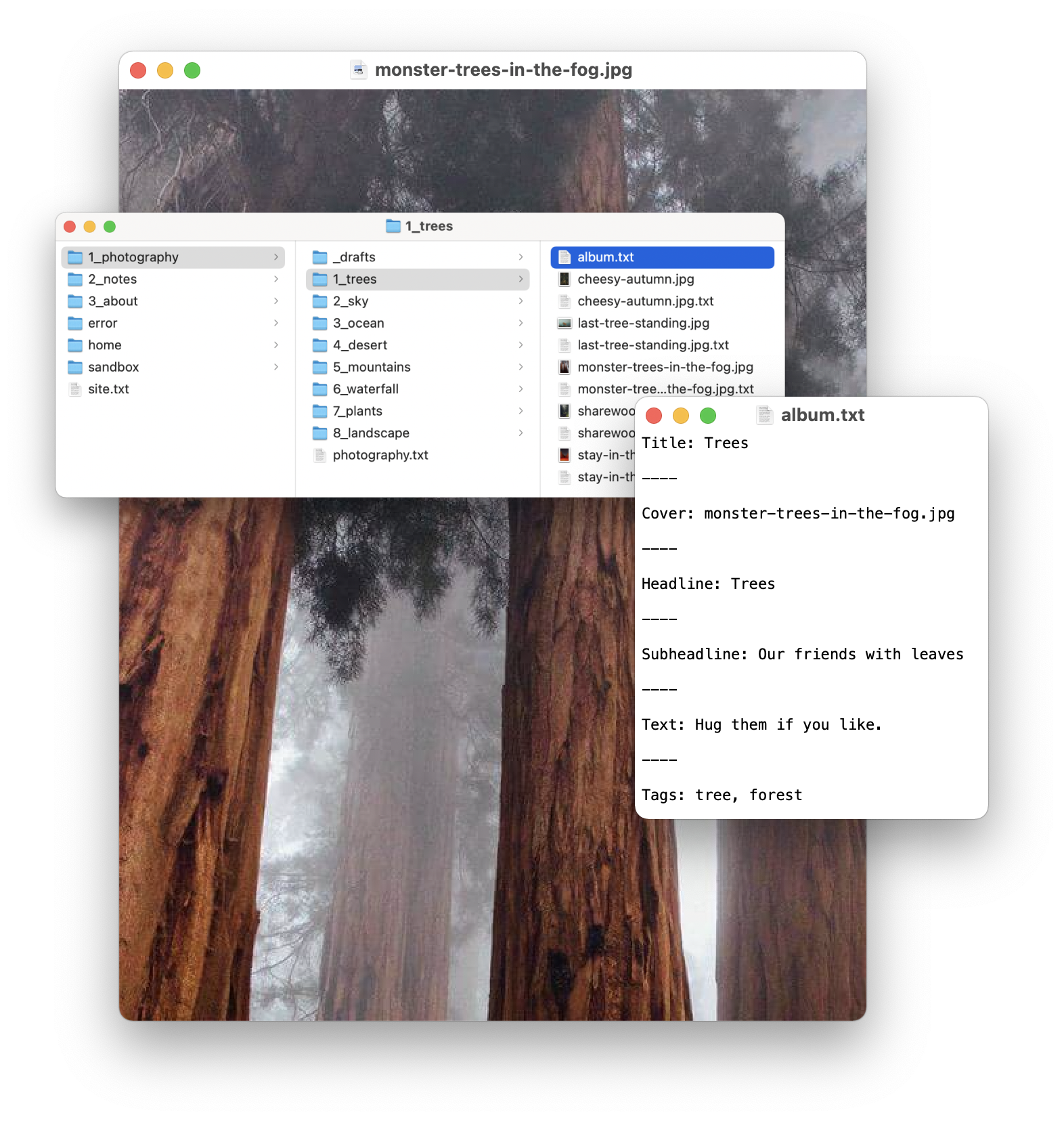The width and height of the screenshot is (1064, 1121).
Task: Click the 1_trees folder icon in middle column
Action: [x=320, y=279]
